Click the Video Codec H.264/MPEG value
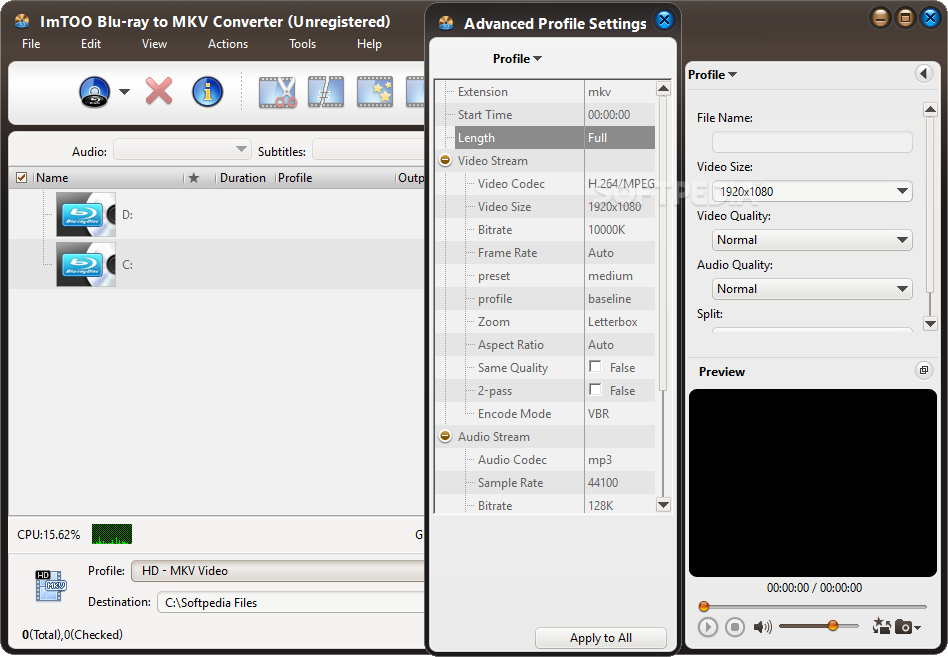Image resolution: width=948 pixels, height=657 pixels. click(621, 183)
